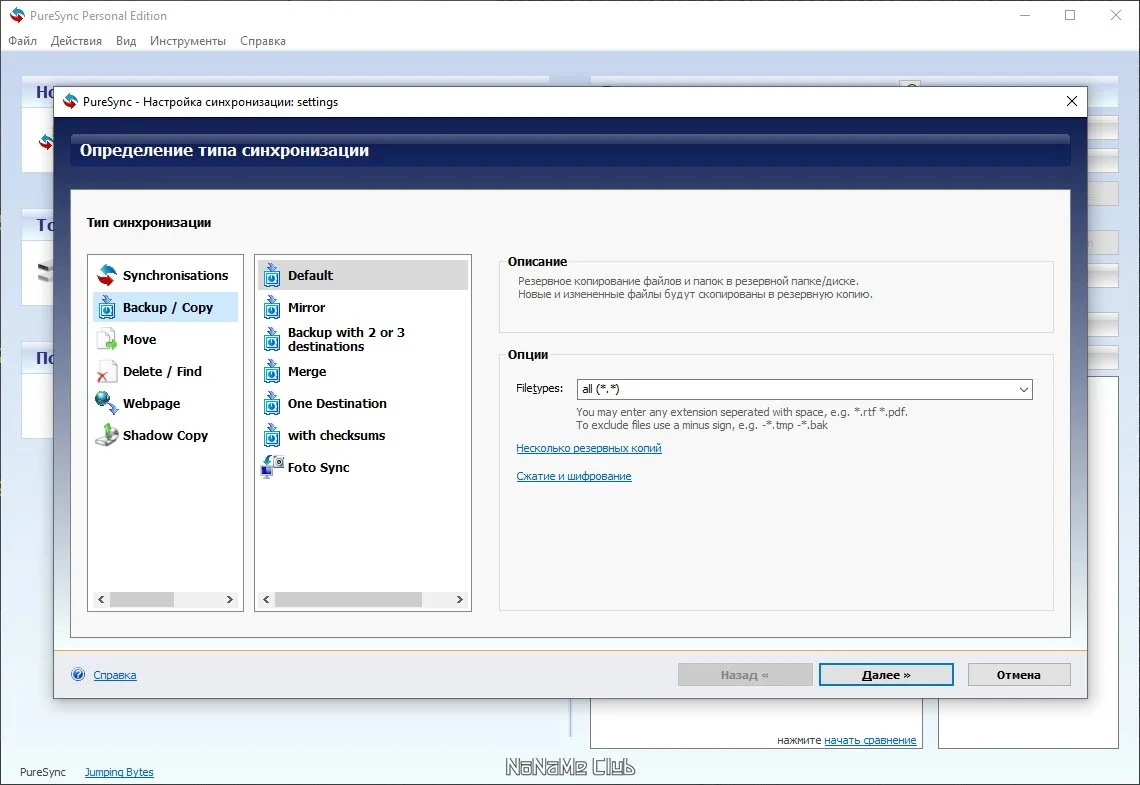Screen dimensions: 1140x785
Task: Click the with checksums icon
Action: pyautogui.click(x=272, y=435)
